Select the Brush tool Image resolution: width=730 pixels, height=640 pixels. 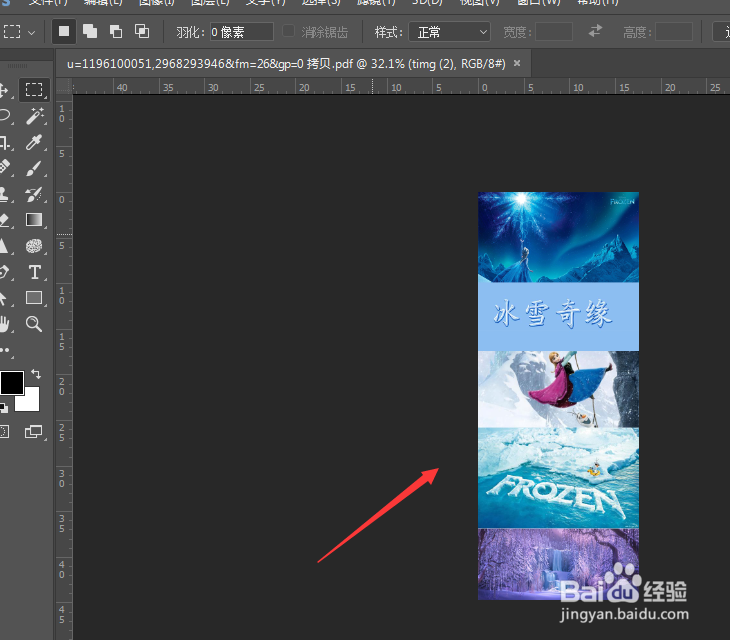click(x=34, y=168)
